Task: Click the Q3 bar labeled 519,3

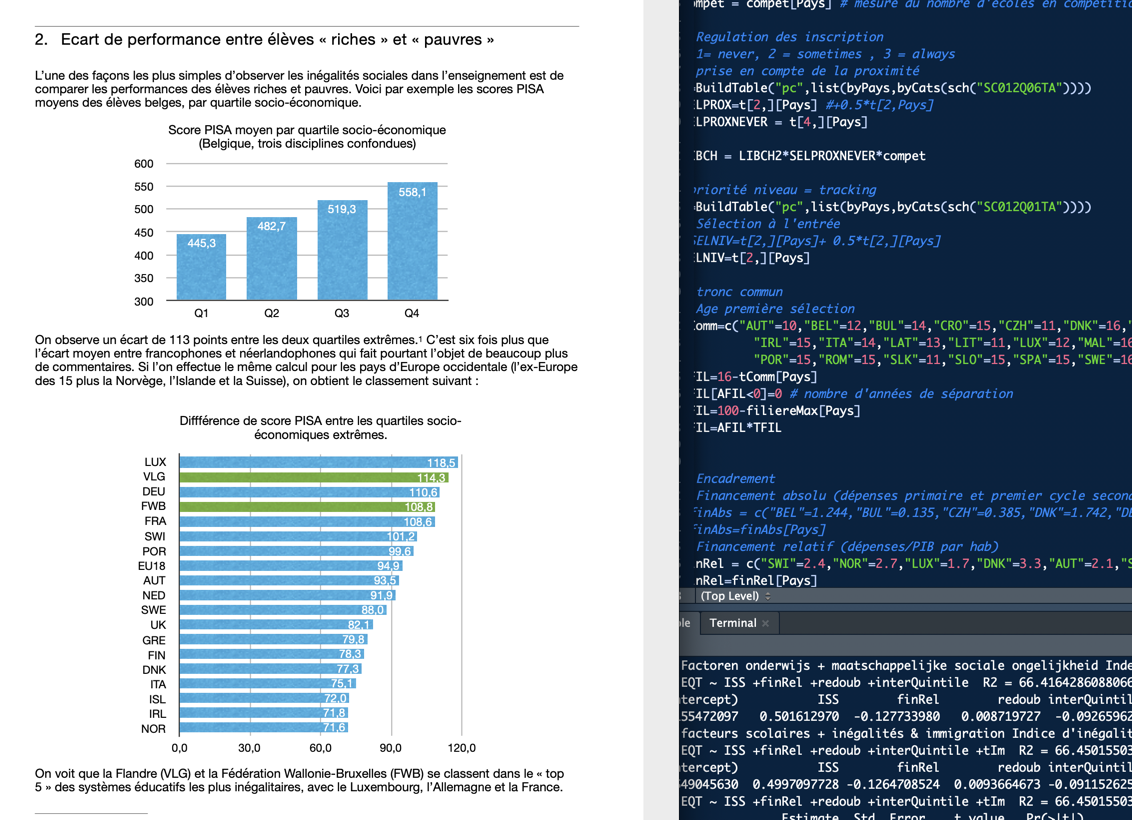Action: (x=341, y=250)
